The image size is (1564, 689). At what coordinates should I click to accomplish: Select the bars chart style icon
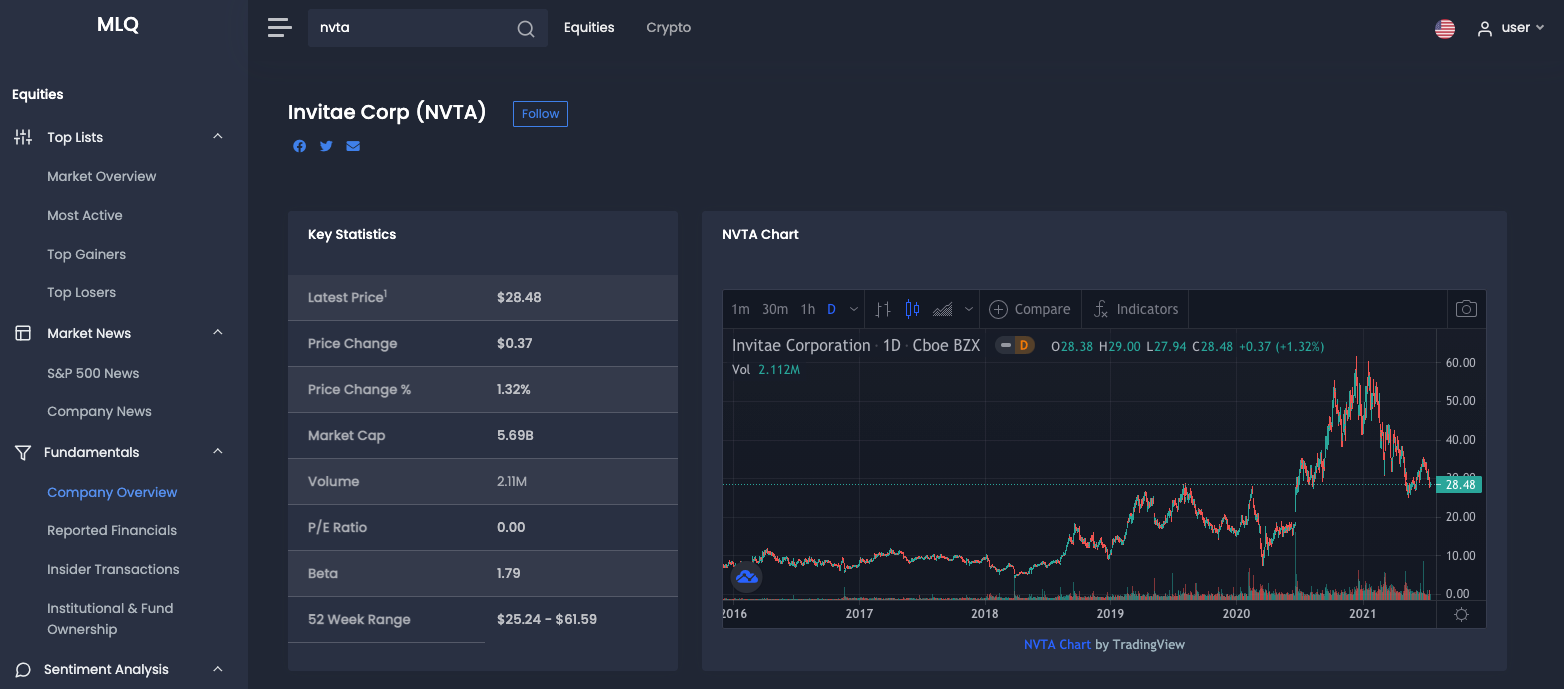click(x=882, y=309)
